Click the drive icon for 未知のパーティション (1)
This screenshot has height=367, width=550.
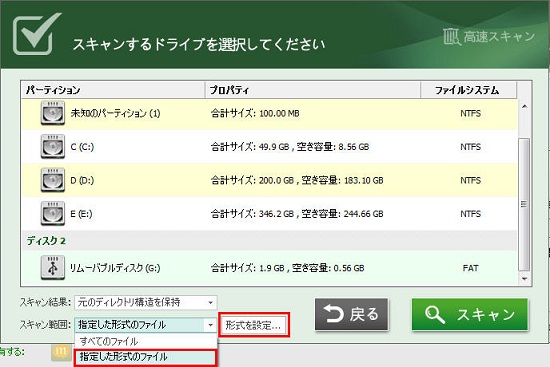coord(53,113)
